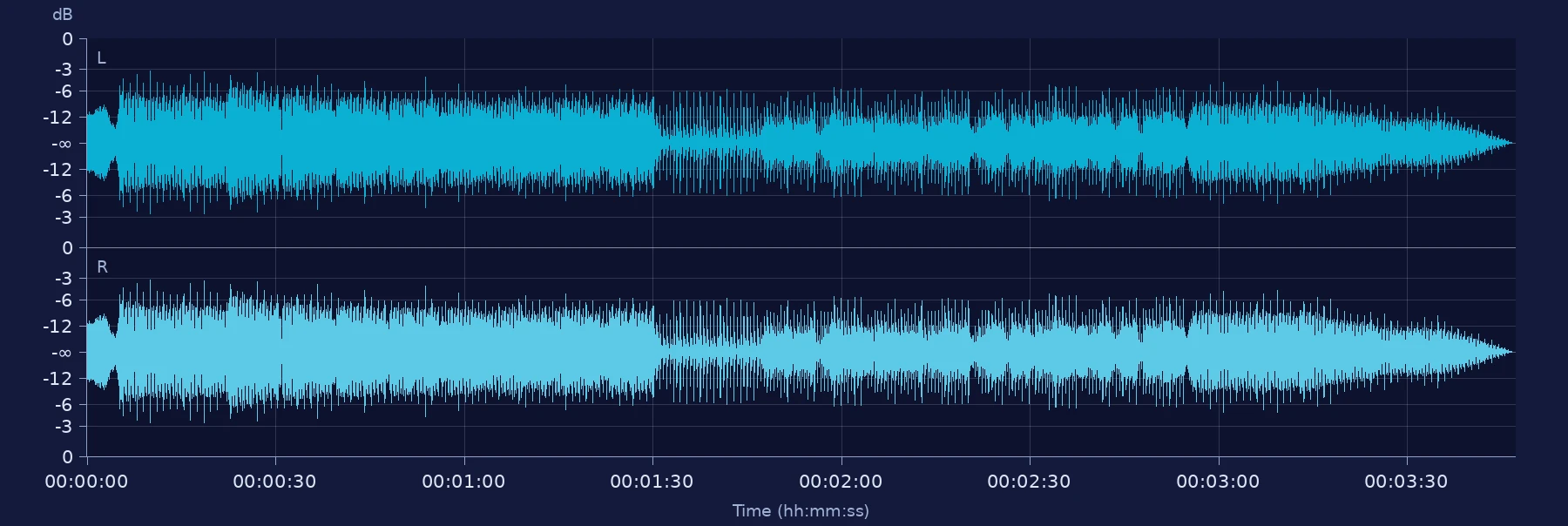1568x526 pixels.
Task: Click the top 0 dB label of left channel
Action: click(68, 39)
